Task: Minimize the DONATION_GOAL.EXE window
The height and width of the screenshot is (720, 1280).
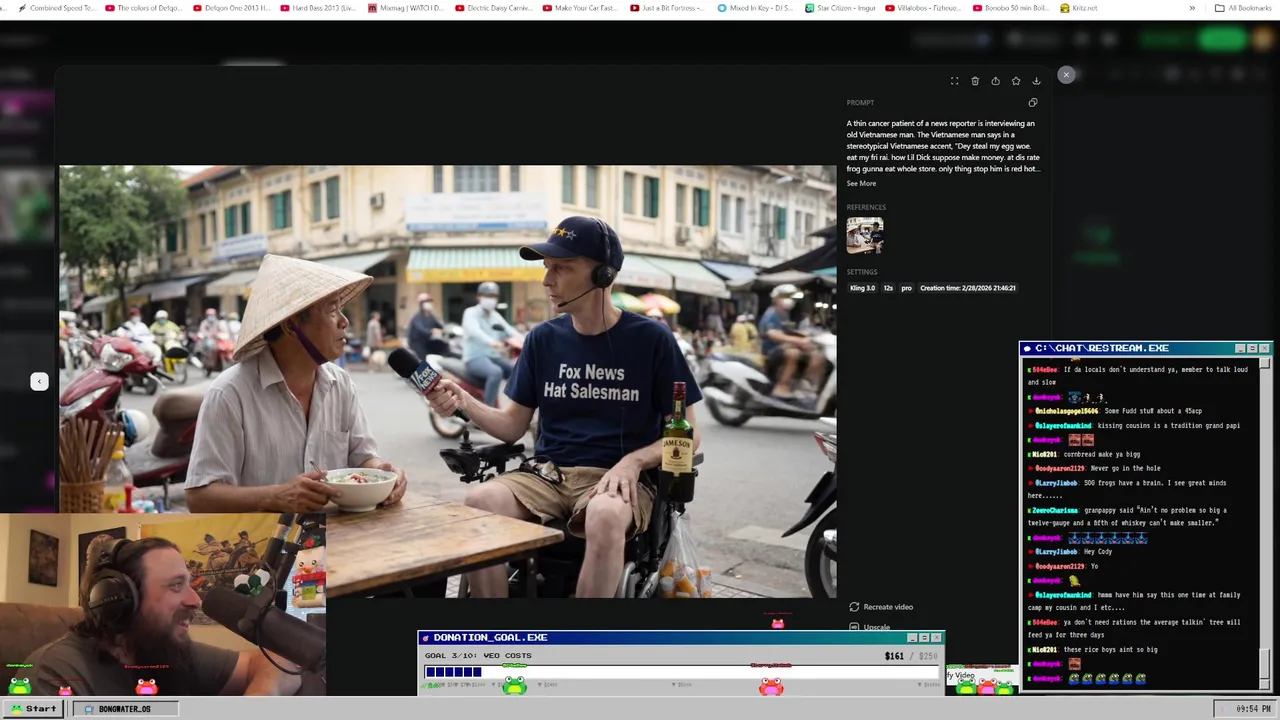Action: coord(911,637)
